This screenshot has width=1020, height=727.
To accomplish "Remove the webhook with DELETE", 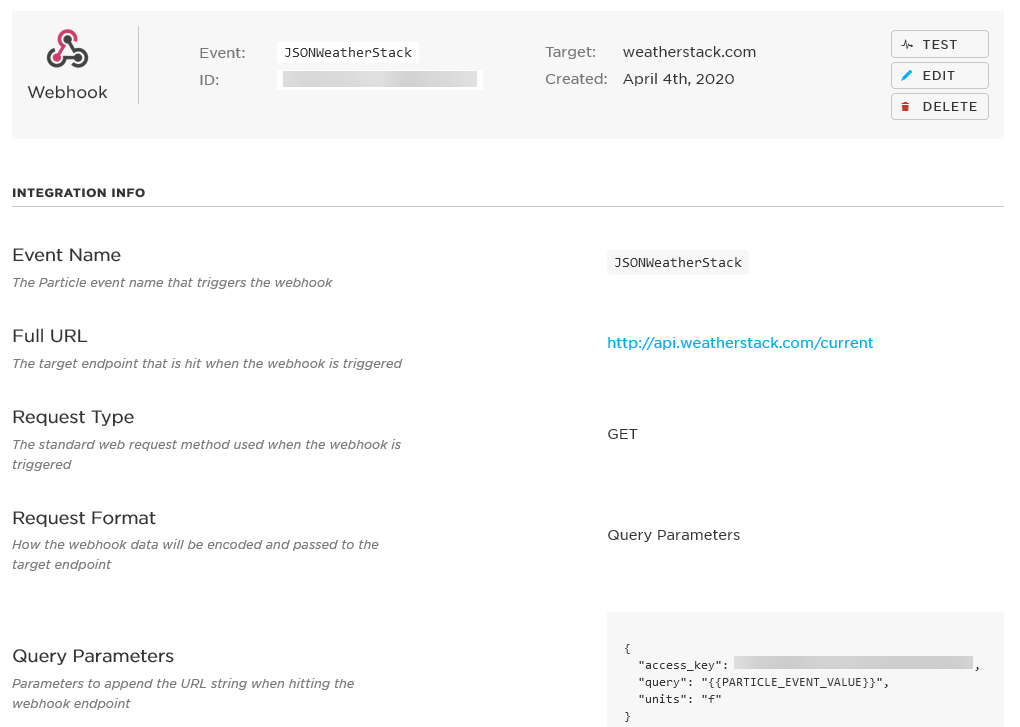I will pos(939,107).
